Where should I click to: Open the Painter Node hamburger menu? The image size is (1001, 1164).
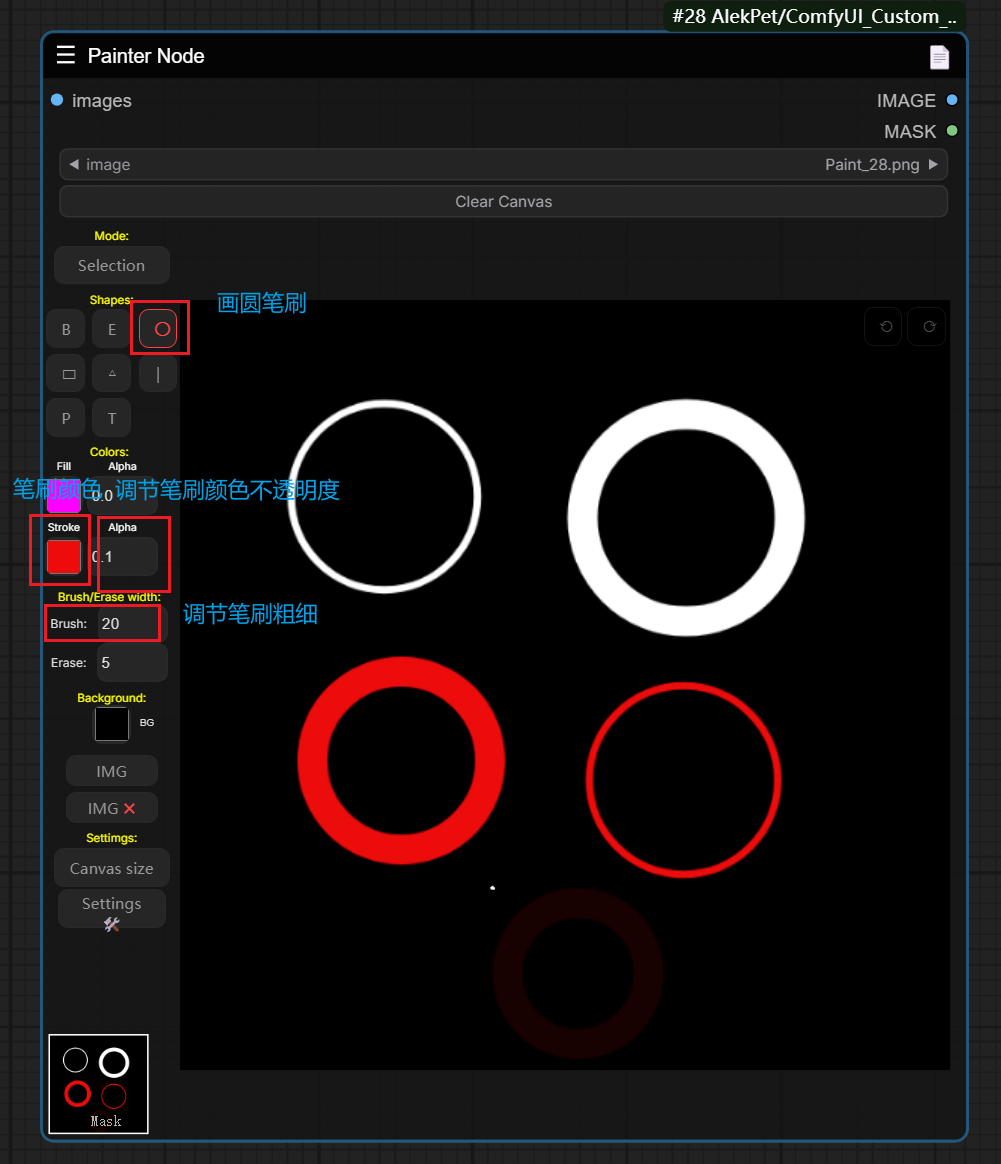[x=66, y=56]
